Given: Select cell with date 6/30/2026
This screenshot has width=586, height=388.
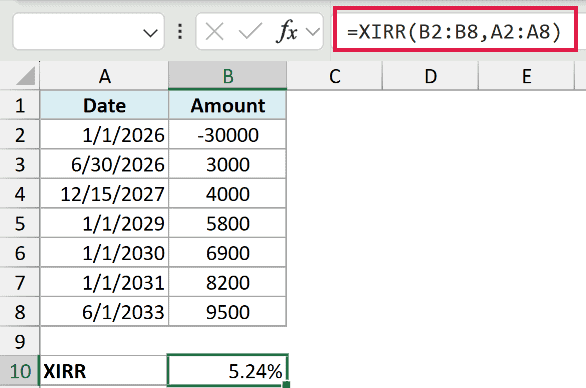Looking at the screenshot, I should pos(104,164).
